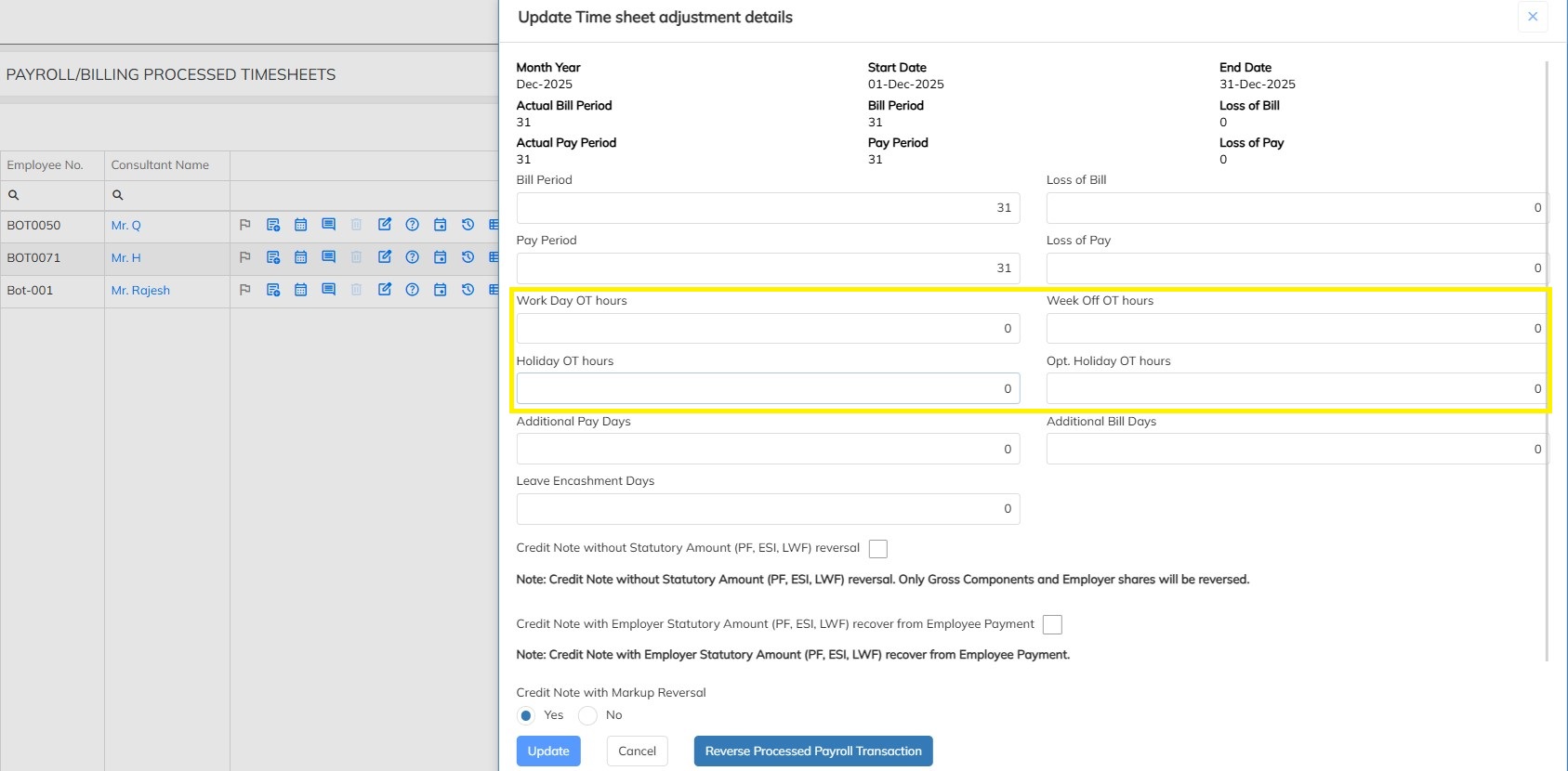Click the Leave Encashment Days input
This screenshot has width=1568, height=771.
coord(768,509)
